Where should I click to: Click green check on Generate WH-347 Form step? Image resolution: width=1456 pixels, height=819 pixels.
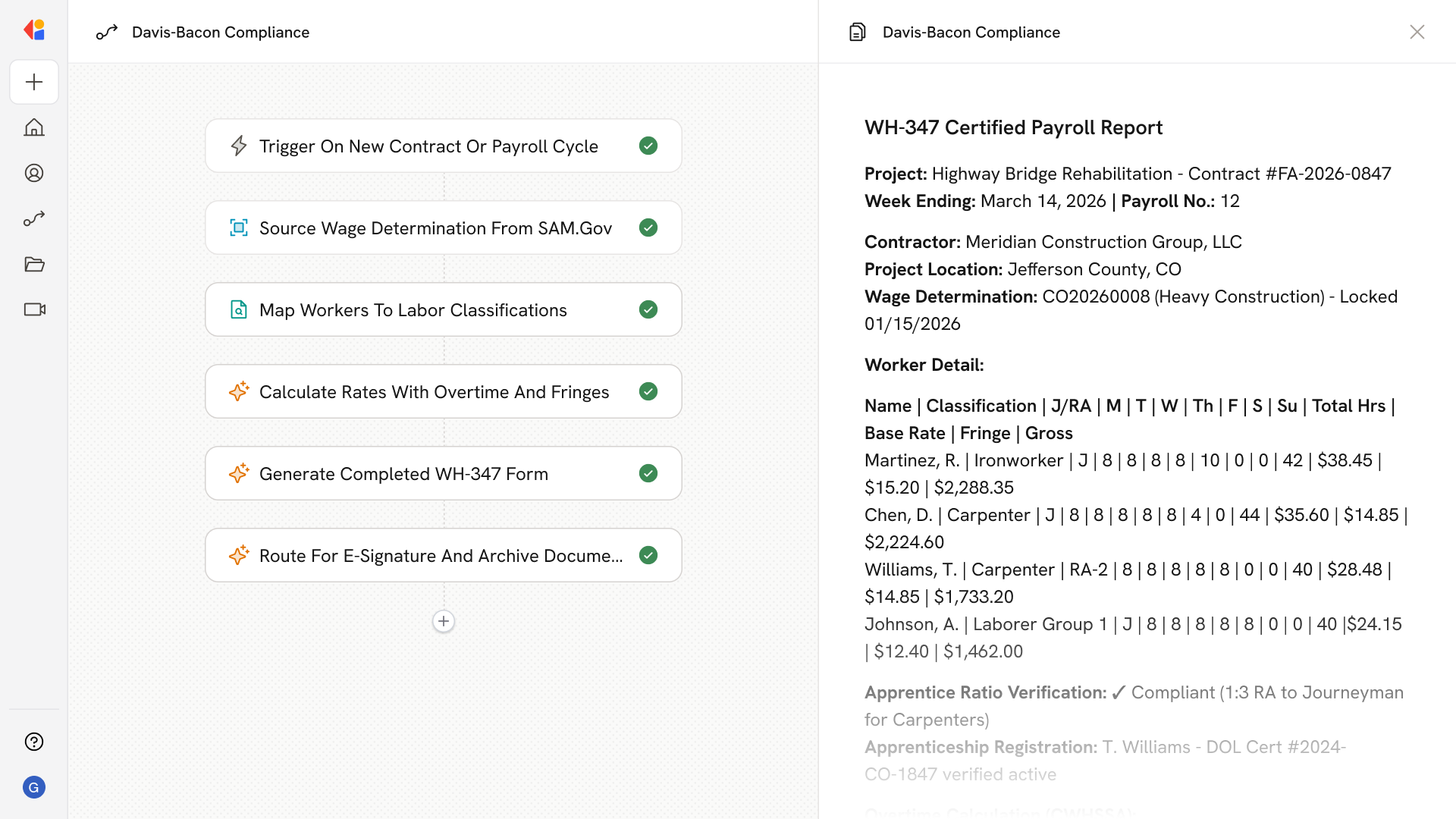(x=648, y=473)
